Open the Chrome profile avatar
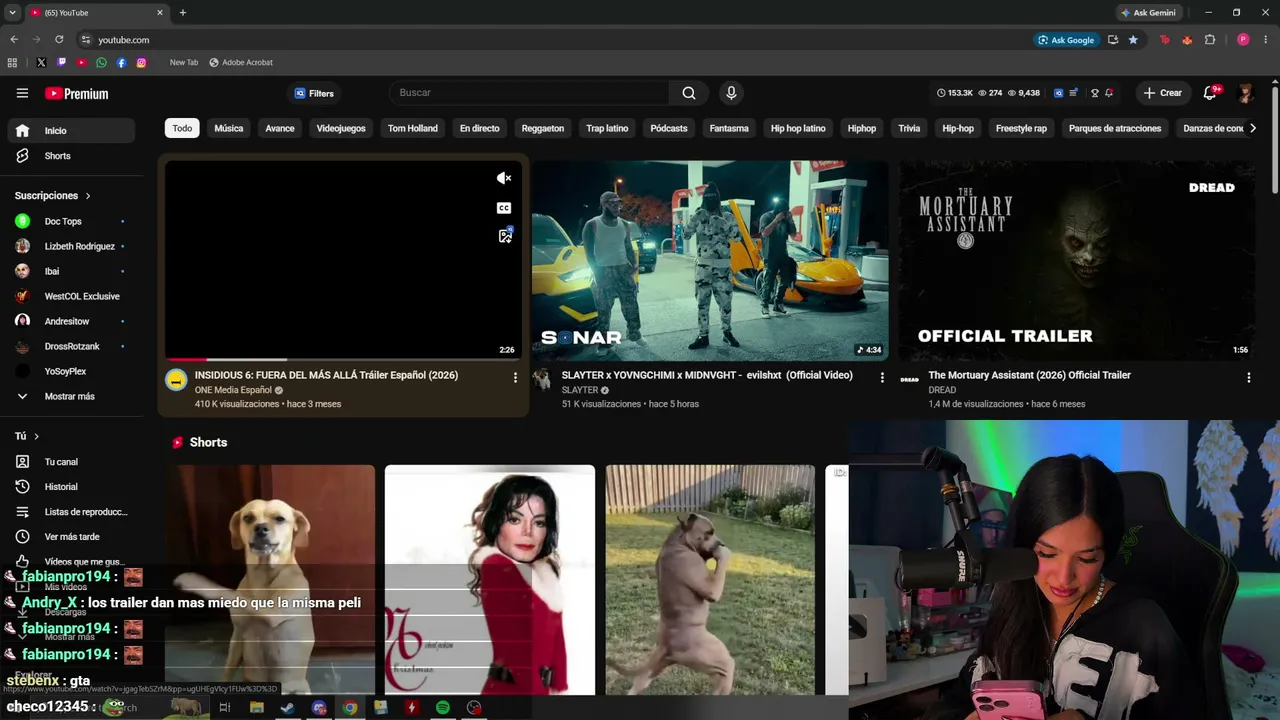Image resolution: width=1280 pixels, height=720 pixels. (x=1243, y=40)
